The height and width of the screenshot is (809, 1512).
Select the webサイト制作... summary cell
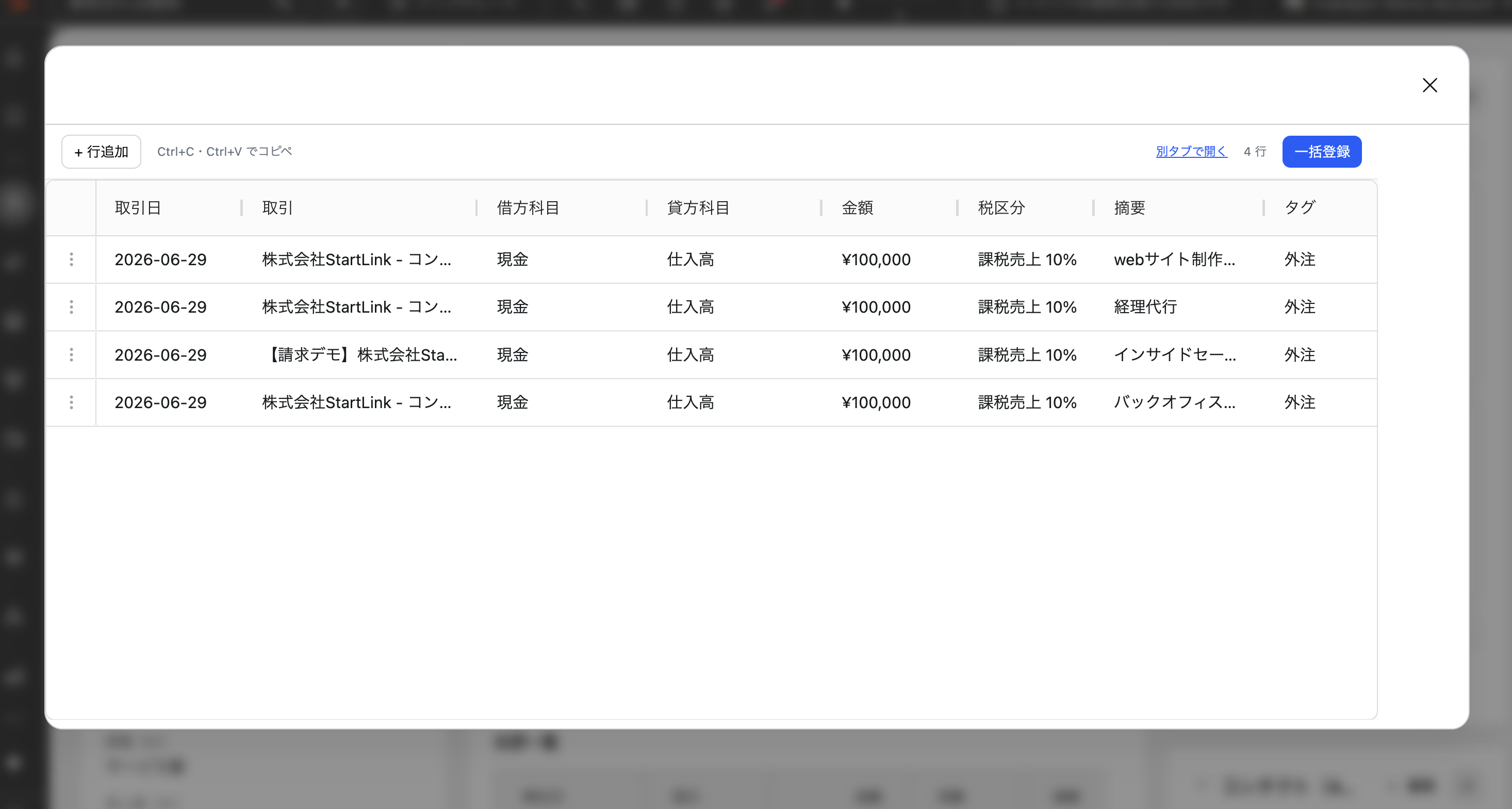[x=1179, y=260]
